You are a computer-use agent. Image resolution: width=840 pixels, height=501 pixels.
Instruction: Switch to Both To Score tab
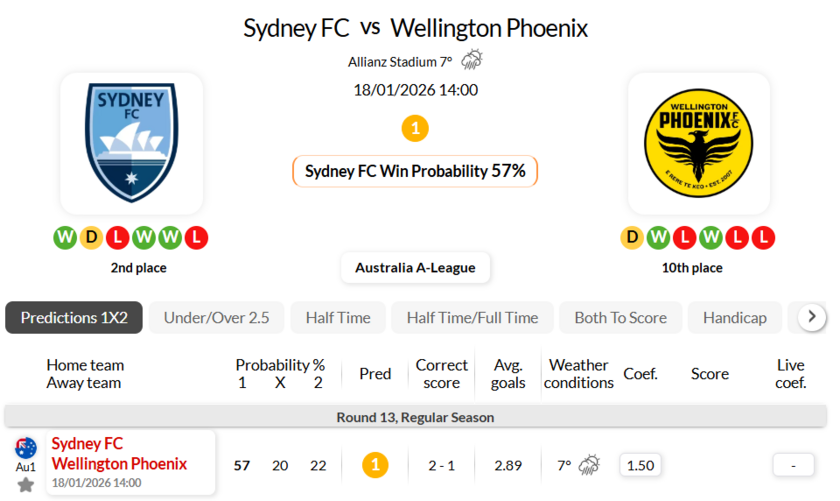(620, 318)
